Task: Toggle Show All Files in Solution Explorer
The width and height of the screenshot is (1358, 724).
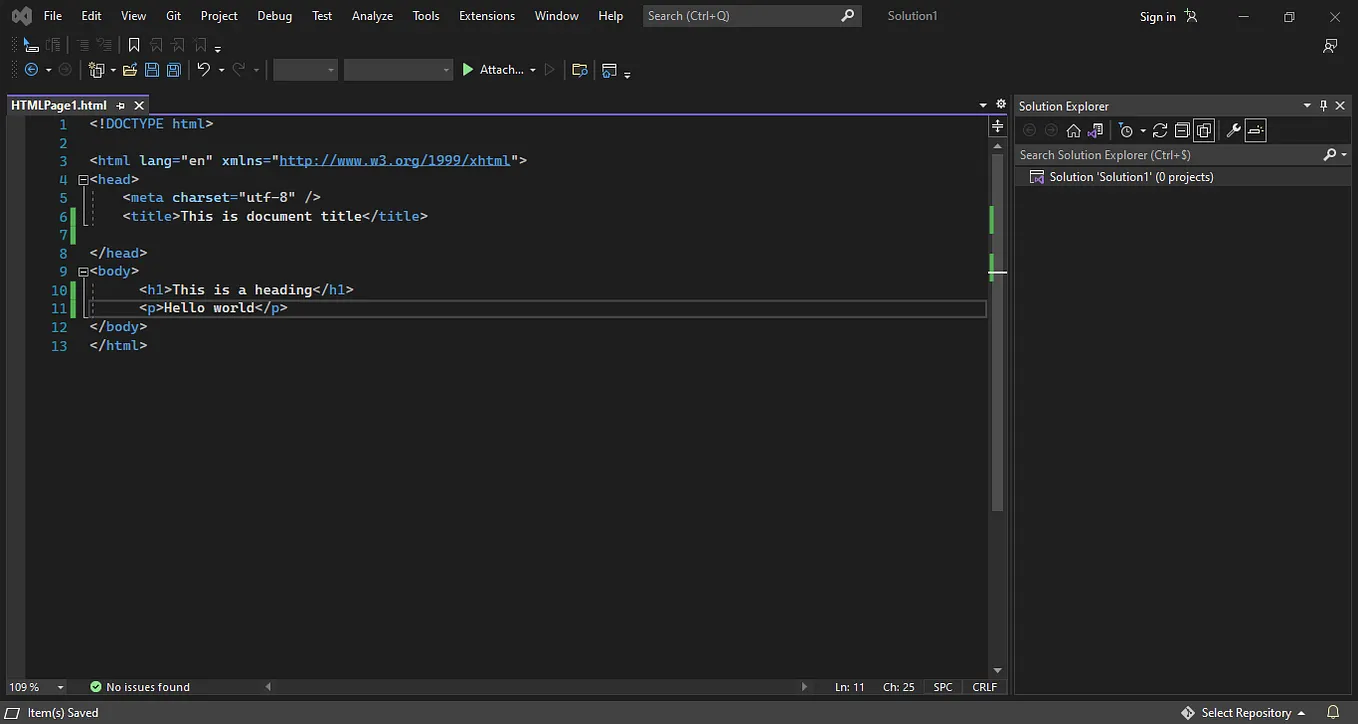Action: 1204,130
